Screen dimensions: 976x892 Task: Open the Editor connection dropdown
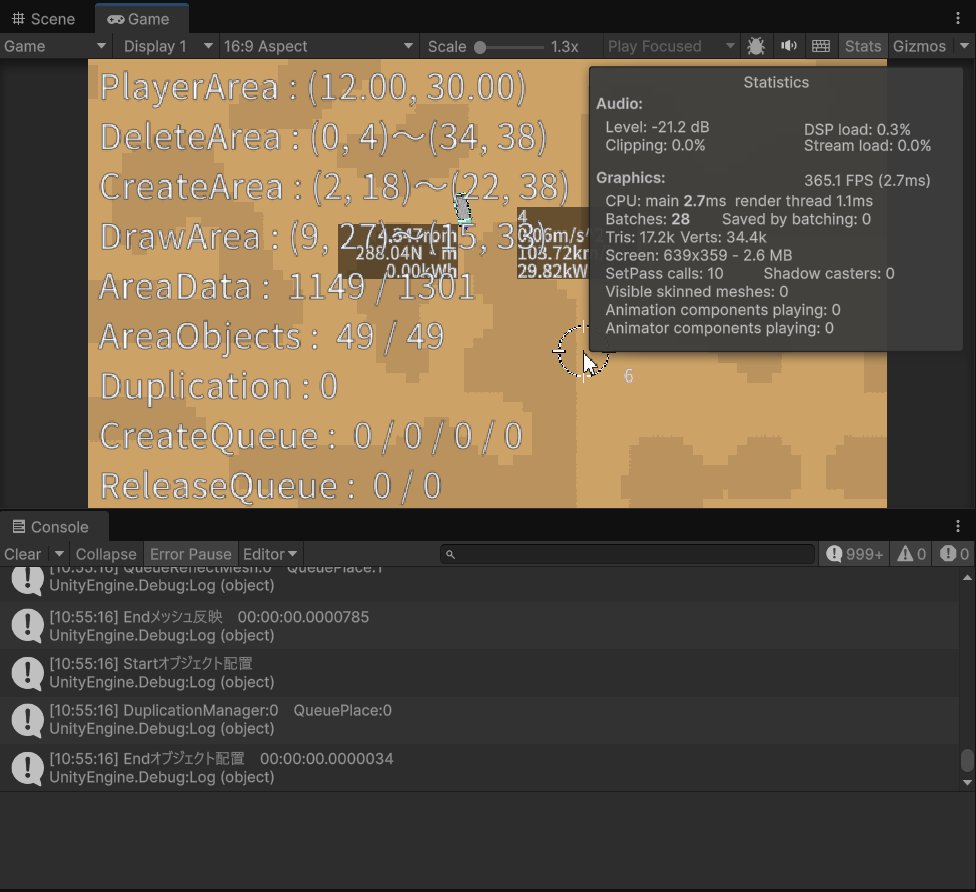[270, 554]
